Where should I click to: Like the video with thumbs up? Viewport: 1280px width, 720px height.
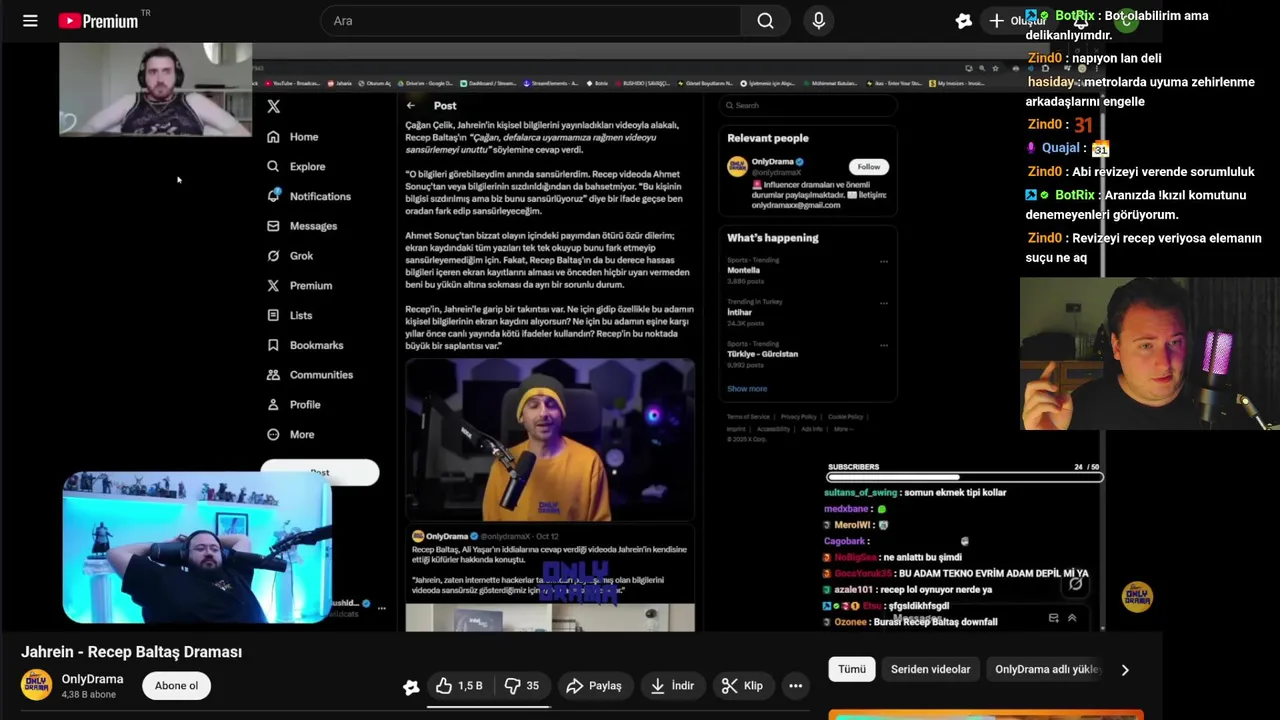tap(460, 686)
